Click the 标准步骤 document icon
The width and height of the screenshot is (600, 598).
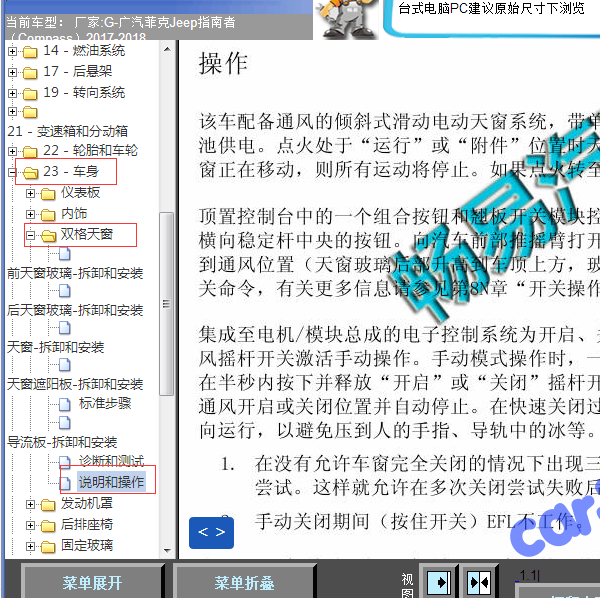pyautogui.click(x=65, y=404)
